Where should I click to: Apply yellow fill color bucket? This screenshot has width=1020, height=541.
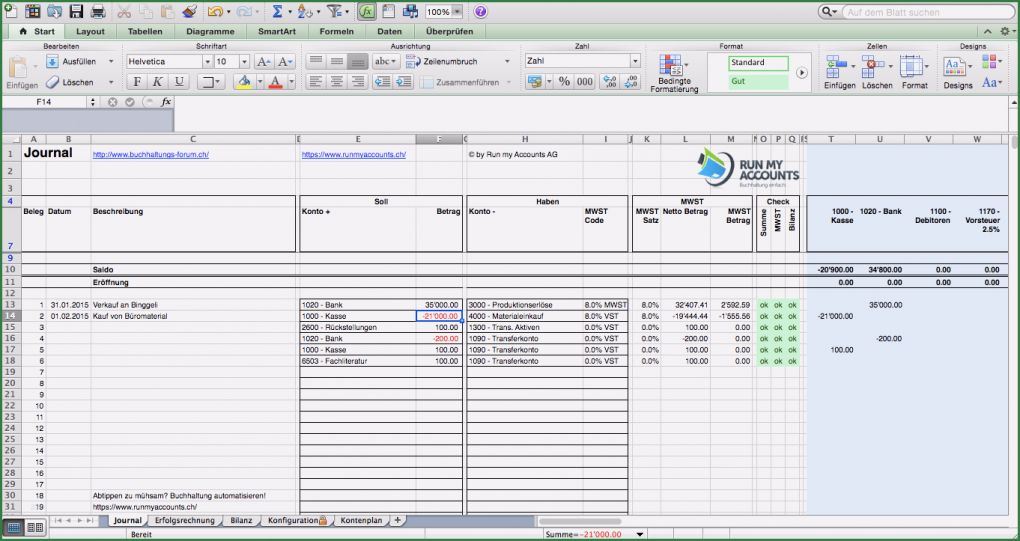245,82
